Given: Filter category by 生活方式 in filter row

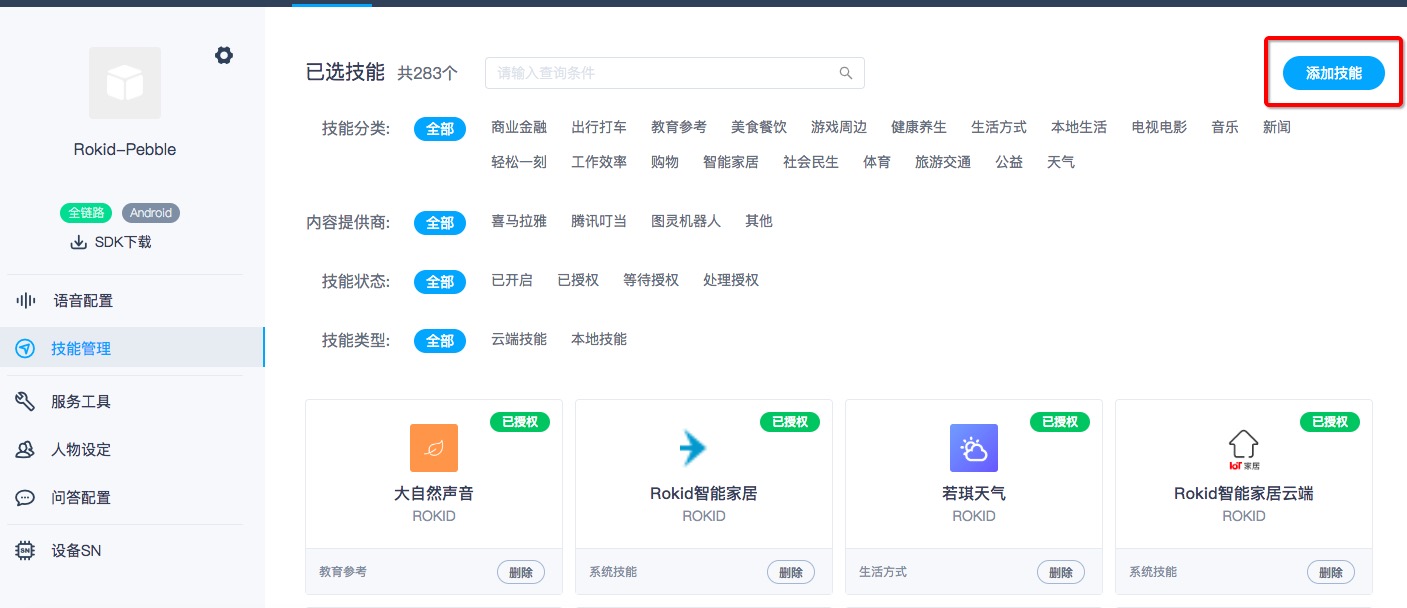Looking at the screenshot, I should (999, 127).
